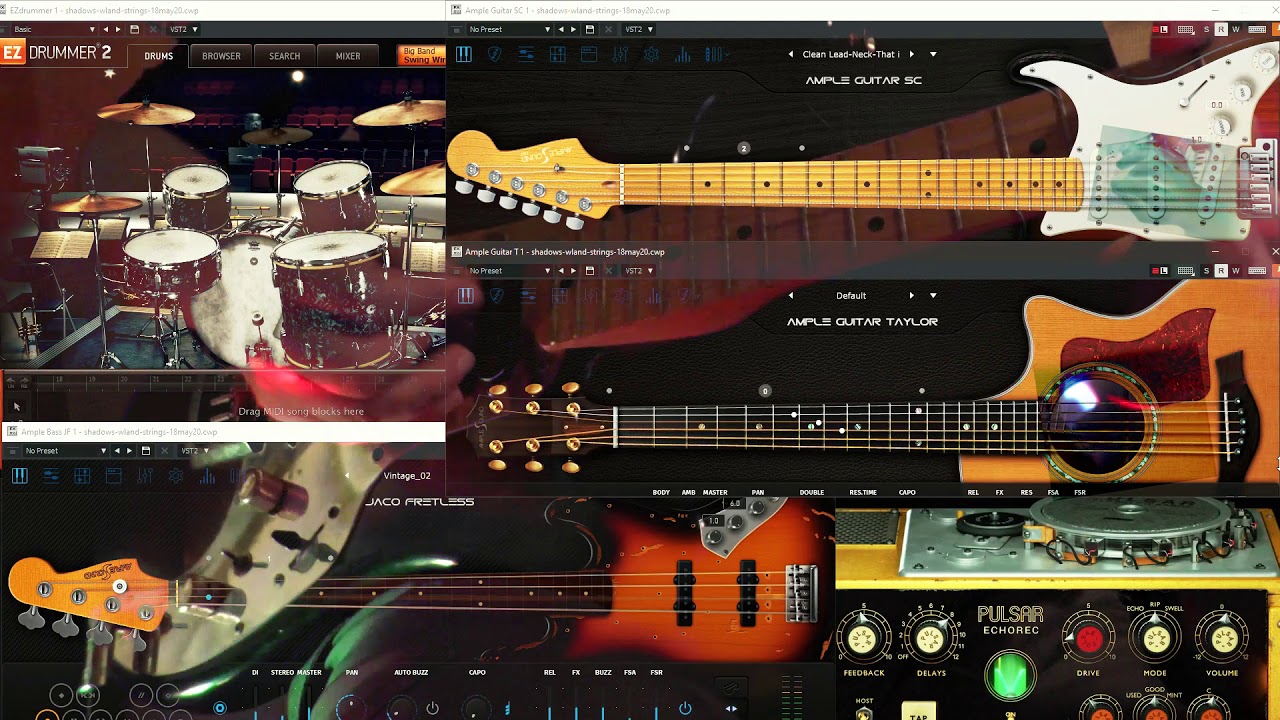The image size is (1280, 720).
Task: Expand the Ample Guitar Taylor Default preset list
Action: click(x=933, y=296)
